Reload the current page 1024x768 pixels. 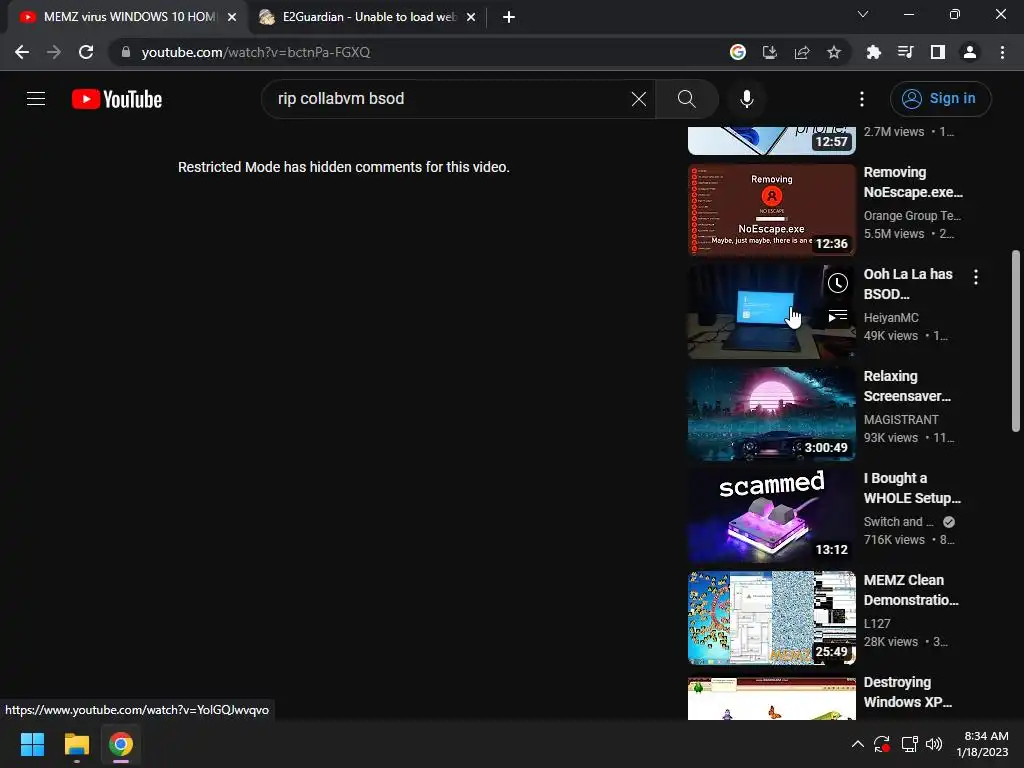(86, 52)
